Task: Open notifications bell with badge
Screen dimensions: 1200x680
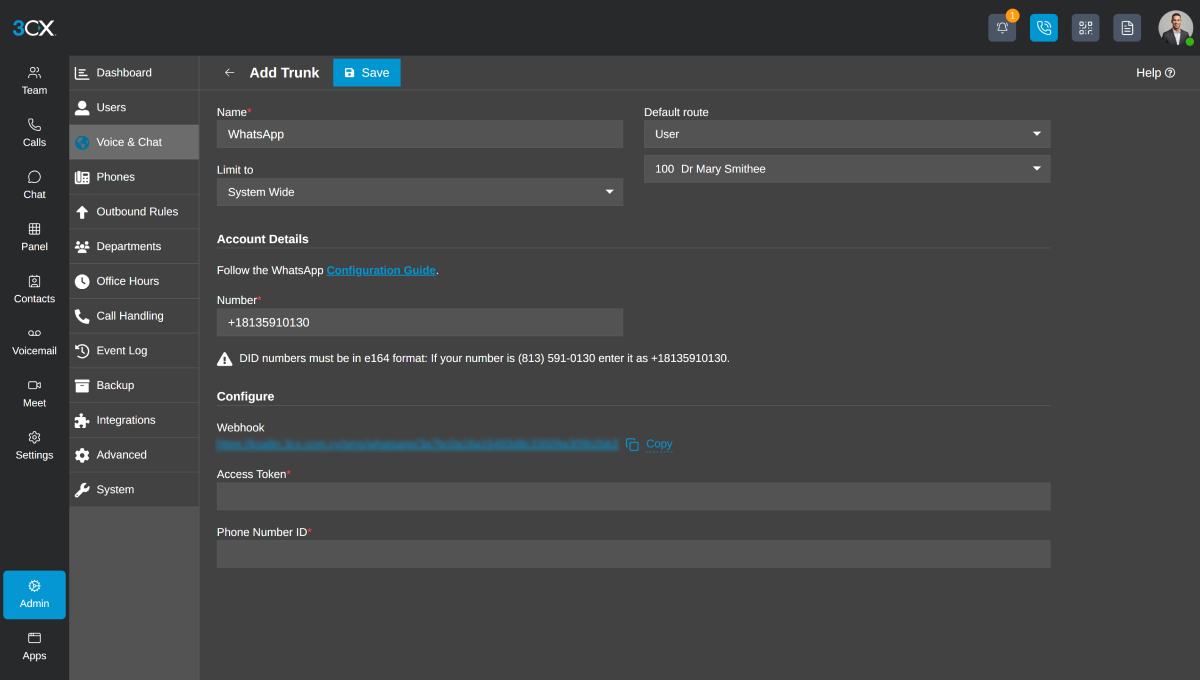Action: [1002, 28]
